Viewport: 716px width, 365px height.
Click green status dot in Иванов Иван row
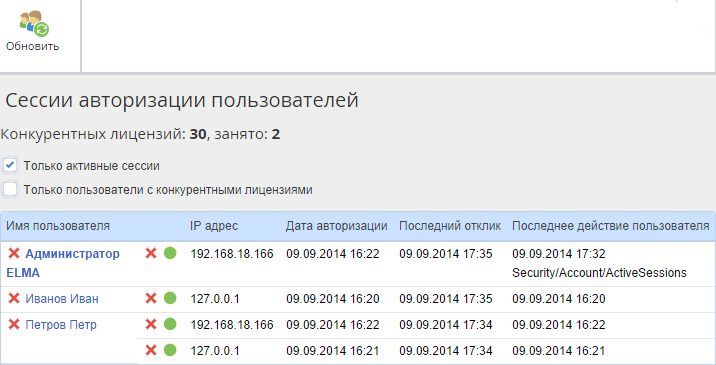[170, 298]
